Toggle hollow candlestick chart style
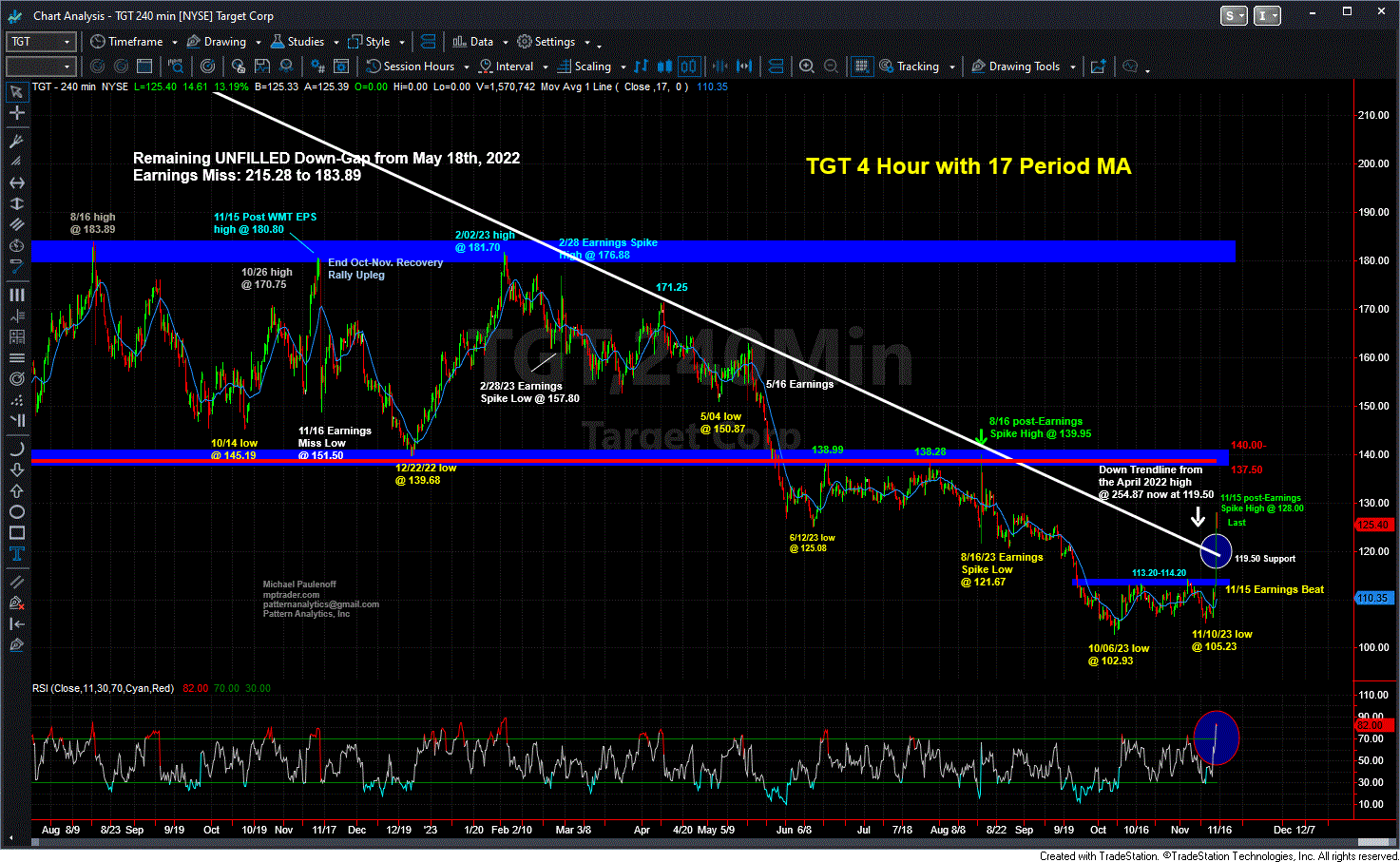This screenshot has width=1400, height=862. 688,66
